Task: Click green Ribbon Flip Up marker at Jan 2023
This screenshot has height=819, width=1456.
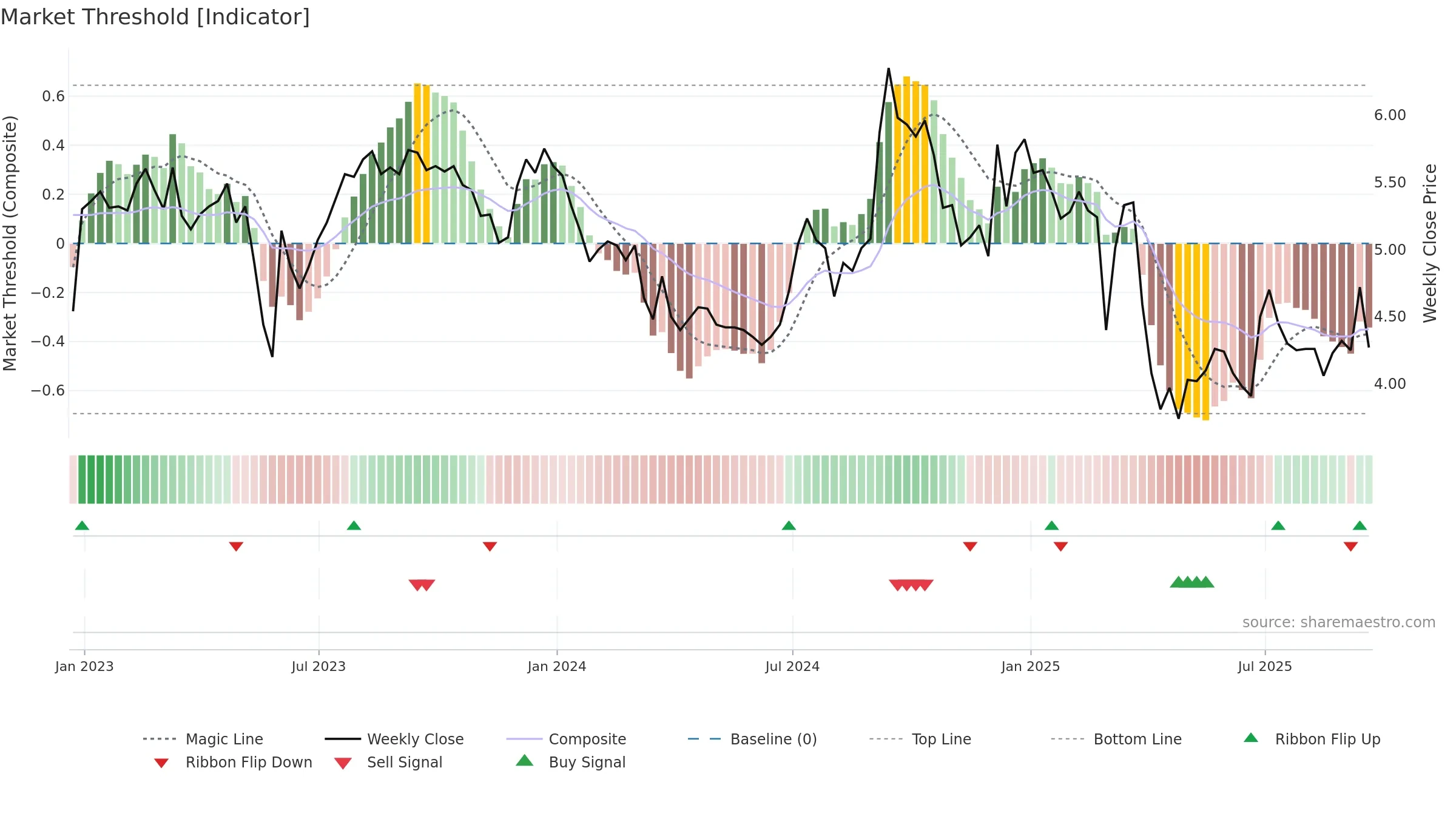Action: [x=82, y=525]
